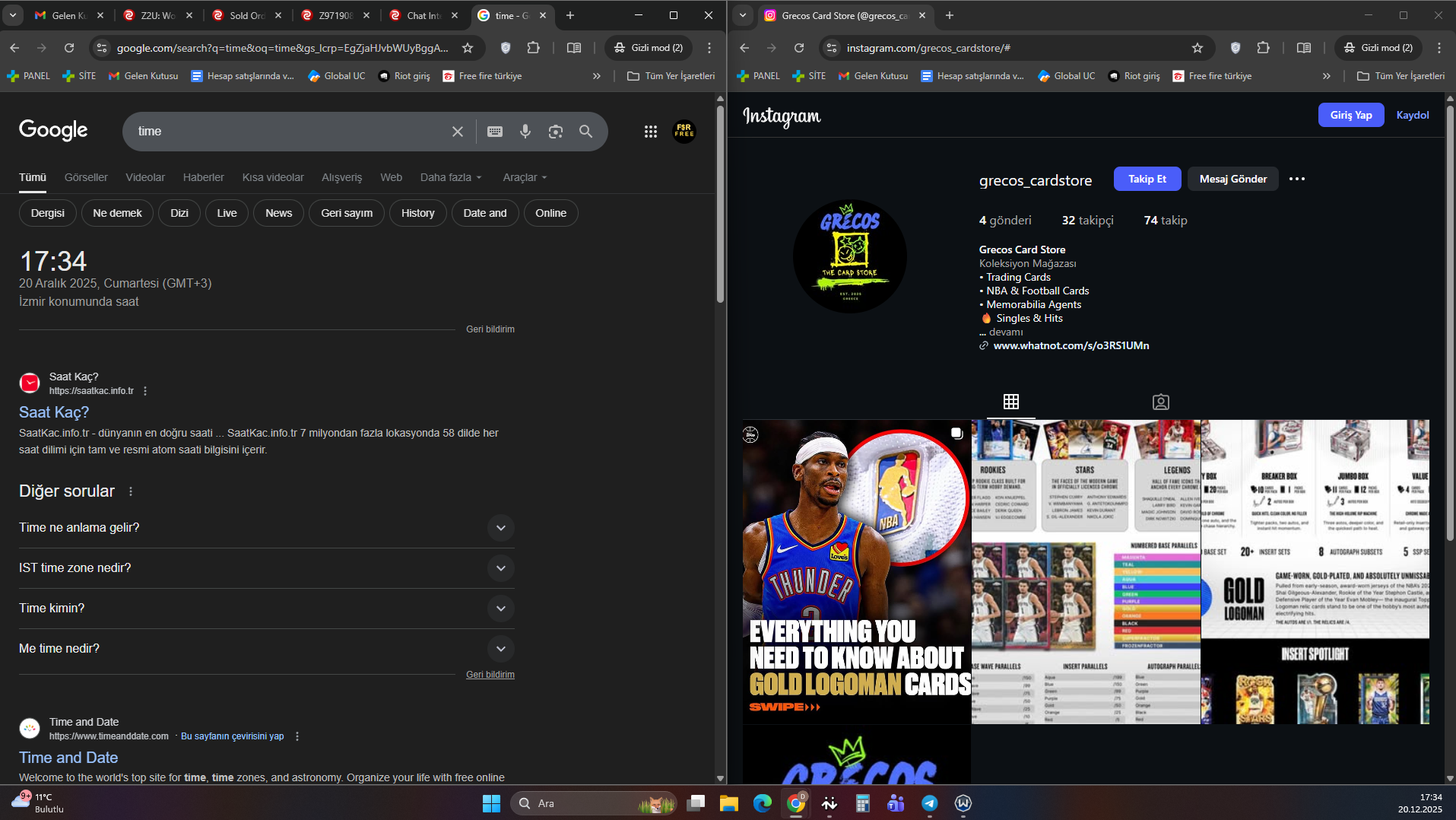Open the 'Daha fazla' search filter dropdown
This screenshot has width=1456, height=820.
point(451,177)
